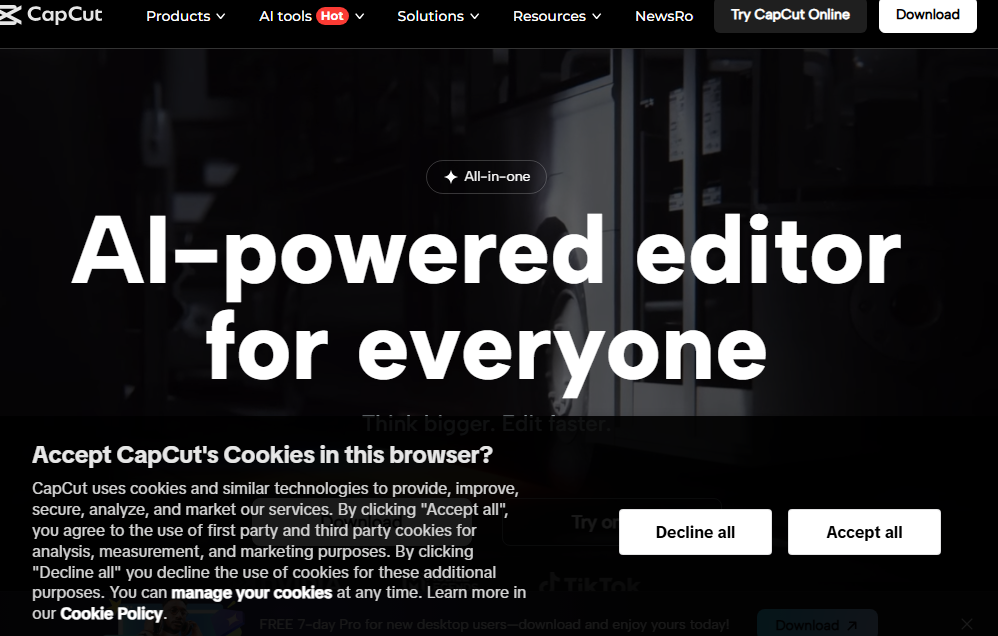Click the dimmed Download button in promo banner
The width and height of the screenshot is (998, 636).
click(816, 625)
